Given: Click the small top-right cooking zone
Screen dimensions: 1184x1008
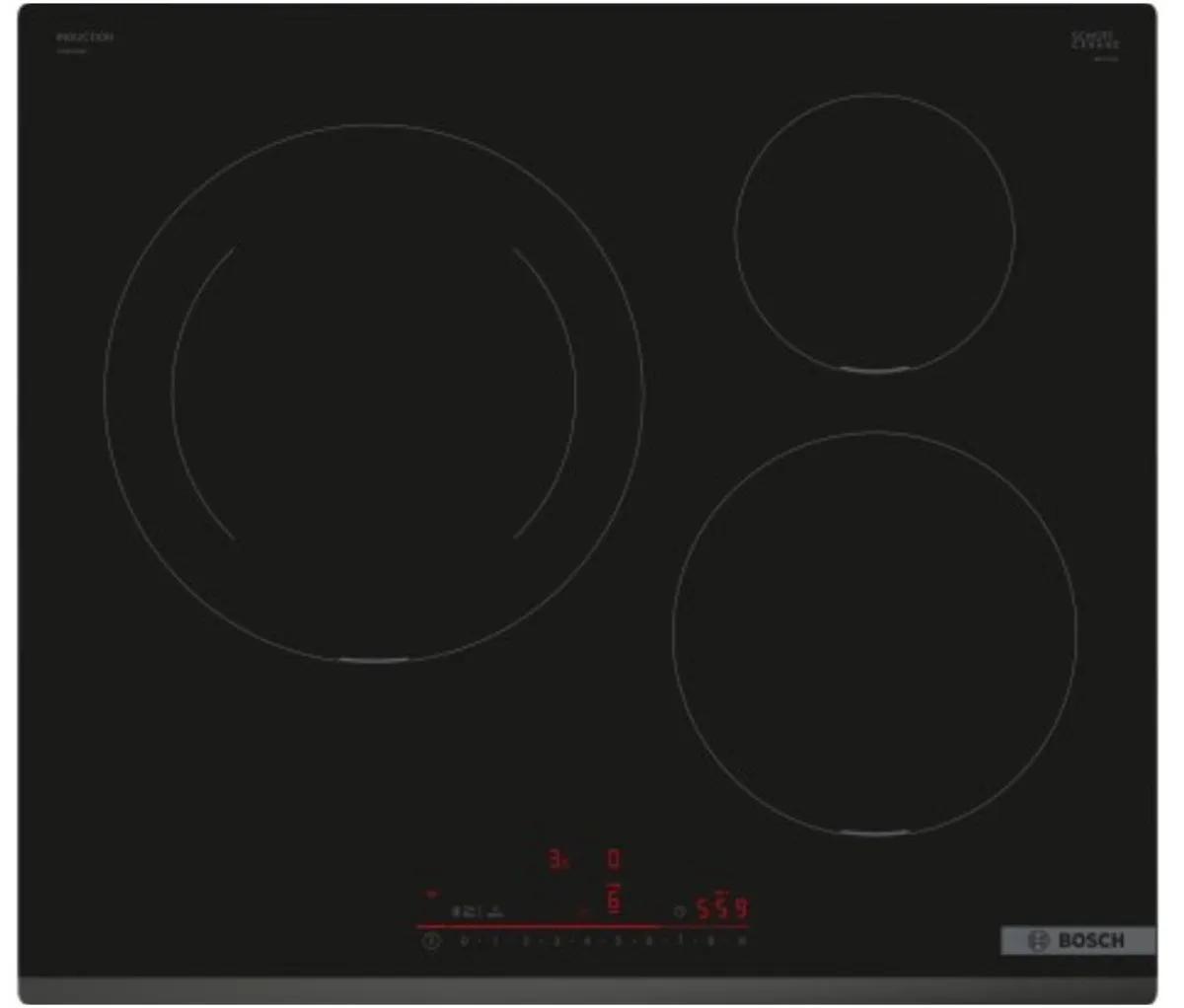Looking at the screenshot, I should [x=875, y=234].
